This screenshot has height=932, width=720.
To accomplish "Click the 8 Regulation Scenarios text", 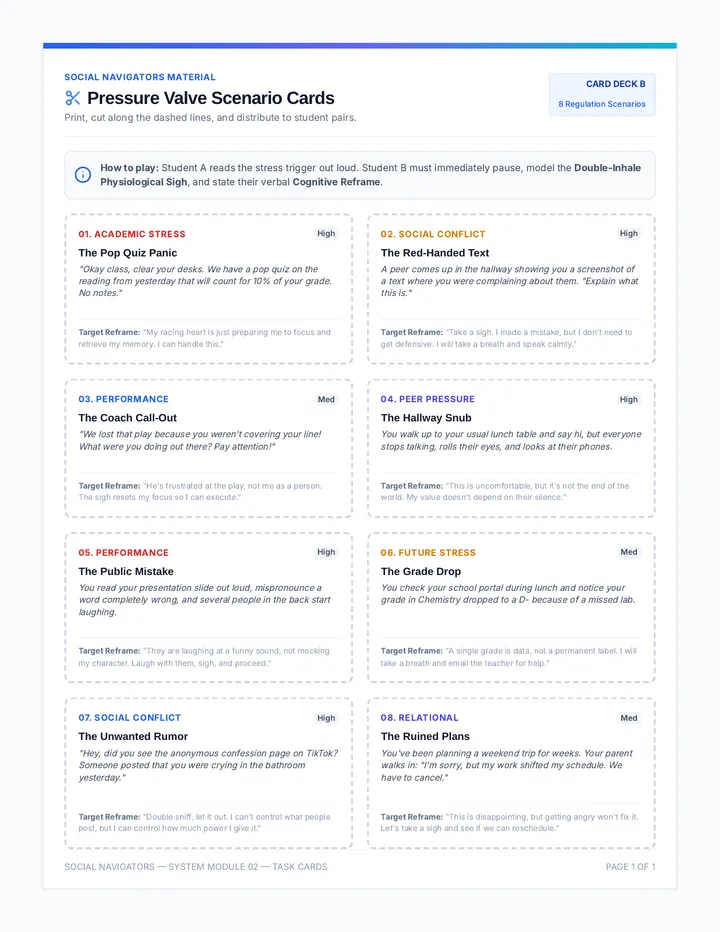I will point(602,104).
